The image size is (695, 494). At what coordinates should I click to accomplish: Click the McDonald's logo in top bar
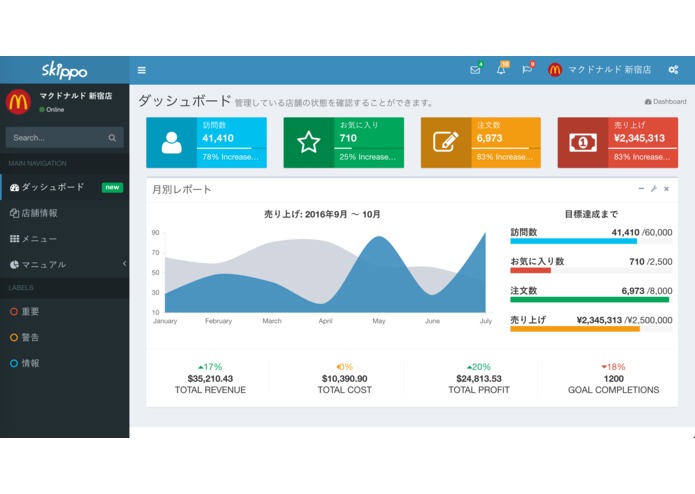coord(555,70)
